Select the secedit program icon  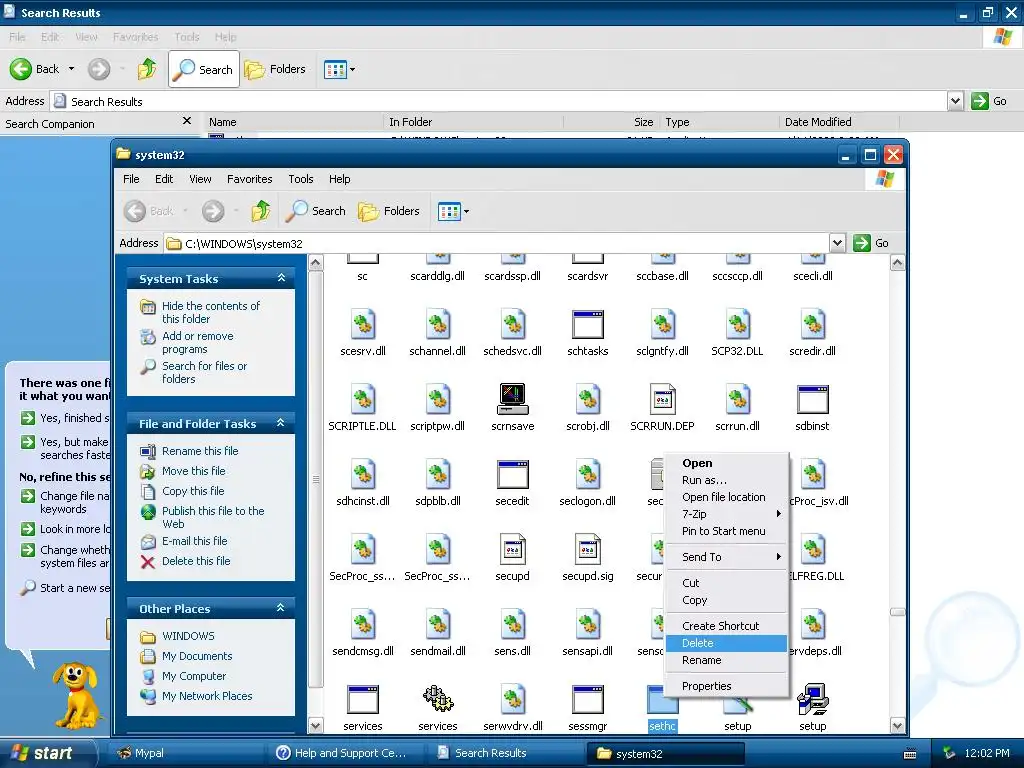point(513,474)
